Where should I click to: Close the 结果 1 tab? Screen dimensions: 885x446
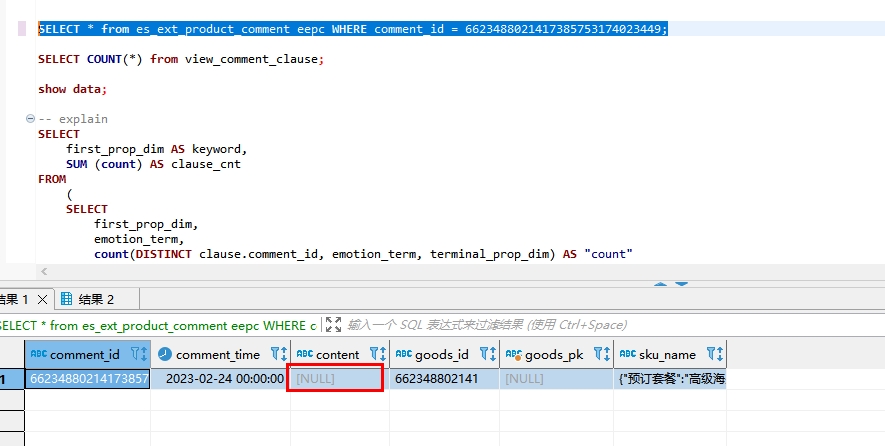[42, 300]
